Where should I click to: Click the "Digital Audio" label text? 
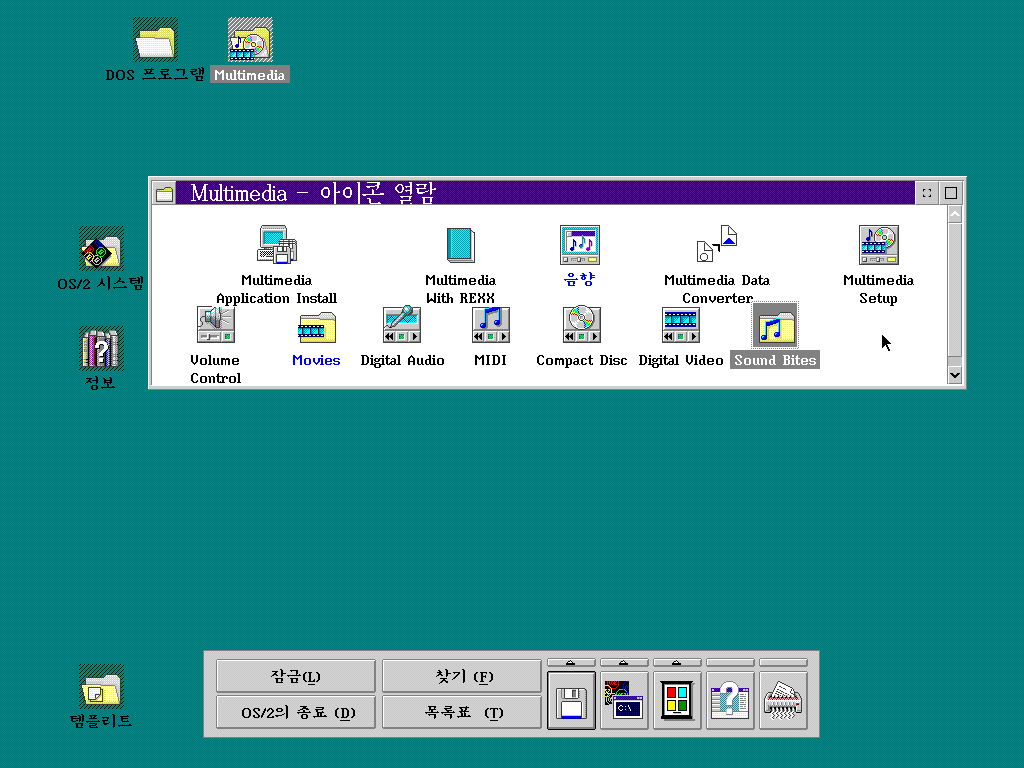click(x=402, y=360)
